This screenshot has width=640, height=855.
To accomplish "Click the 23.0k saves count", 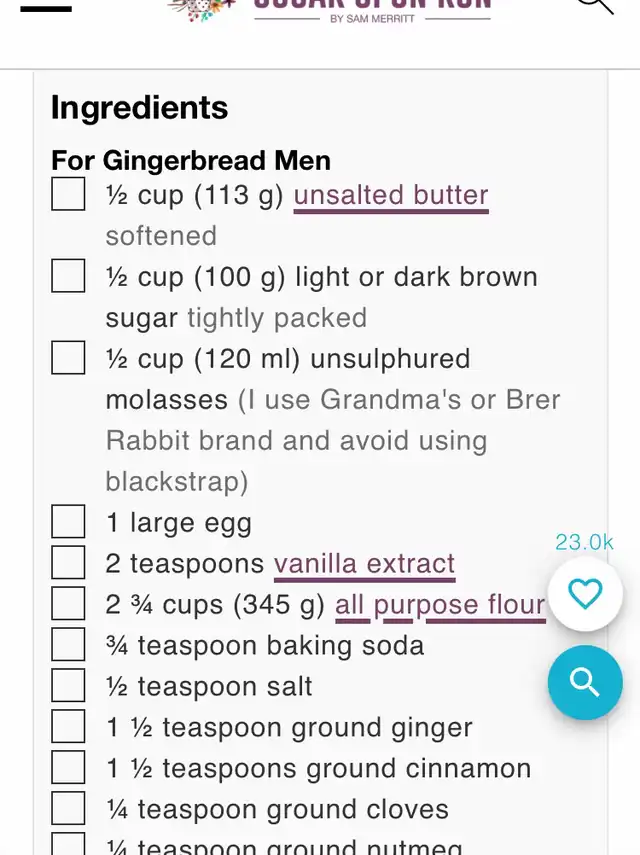I will [x=584, y=542].
